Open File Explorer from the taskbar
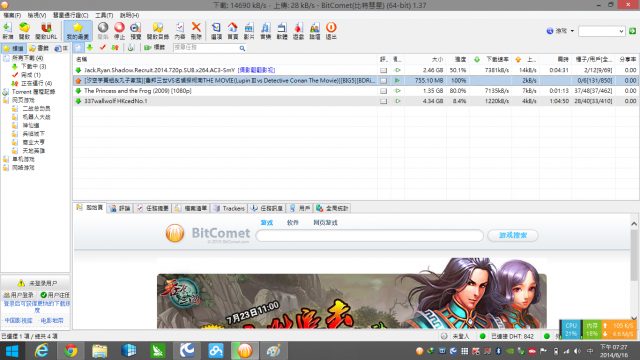This screenshot has width=640, height=360. click(99, 351)
